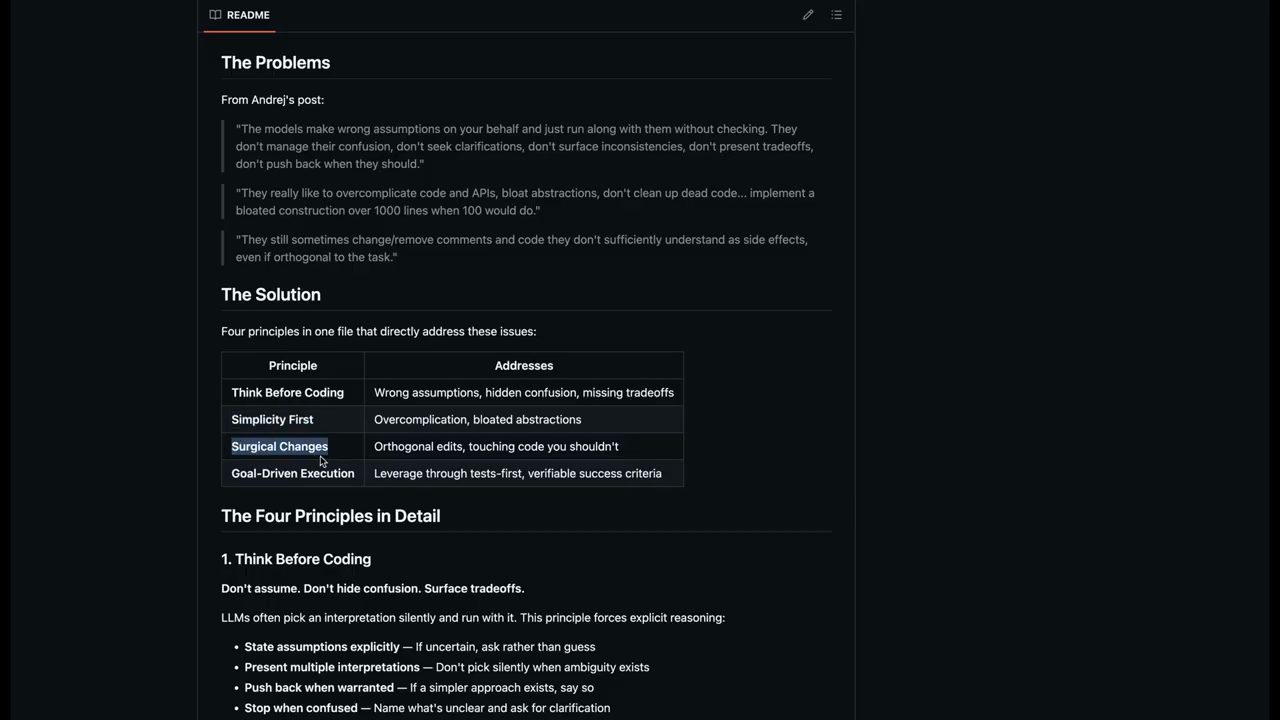Click the sentence "LLMs often pick an interpretation silently"
The height and width of the screenshot is (720, 1280).
(473, 618)
